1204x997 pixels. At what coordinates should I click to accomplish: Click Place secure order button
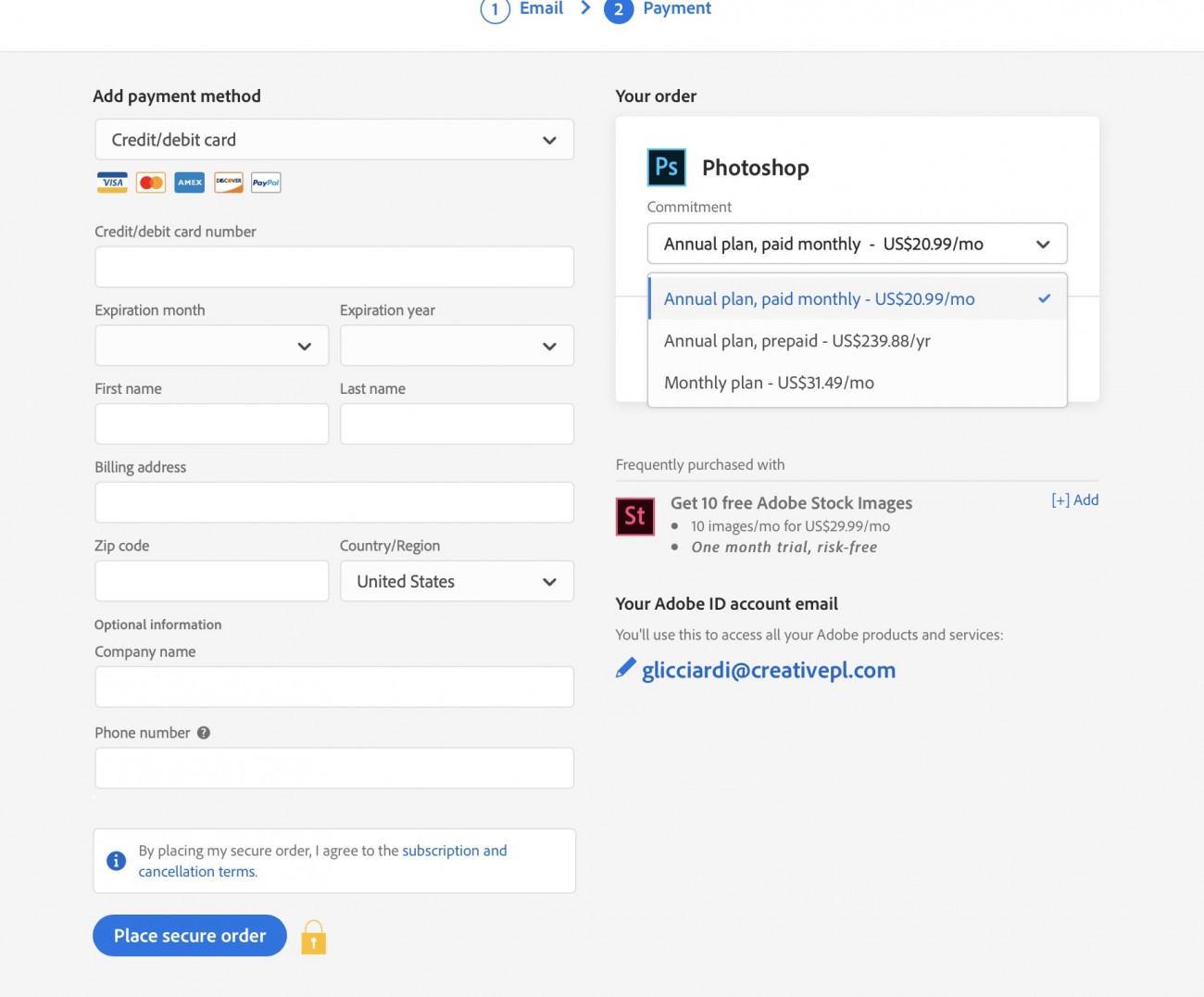point(190,936)
